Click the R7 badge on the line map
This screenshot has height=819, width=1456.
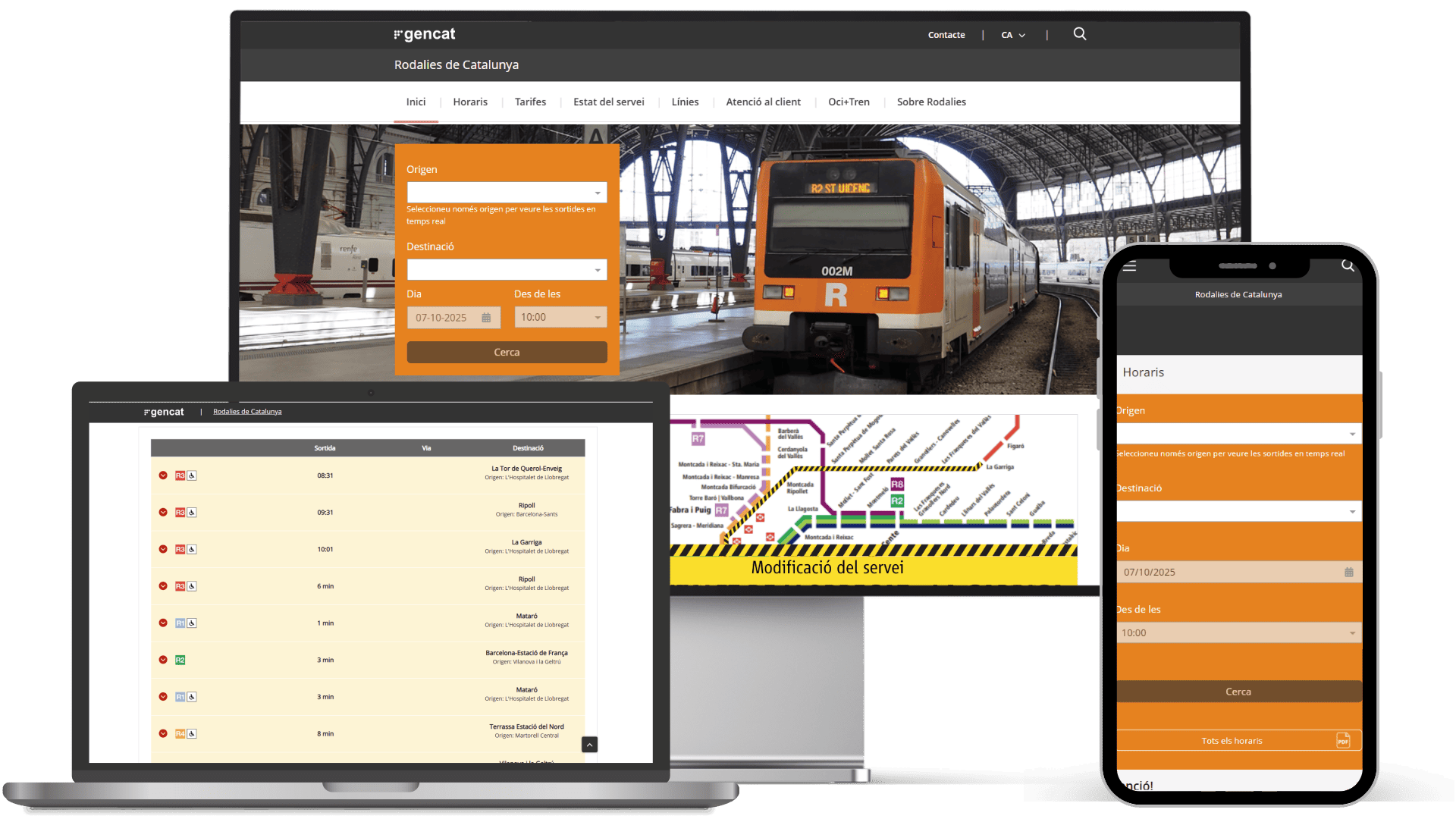(698, 437)
